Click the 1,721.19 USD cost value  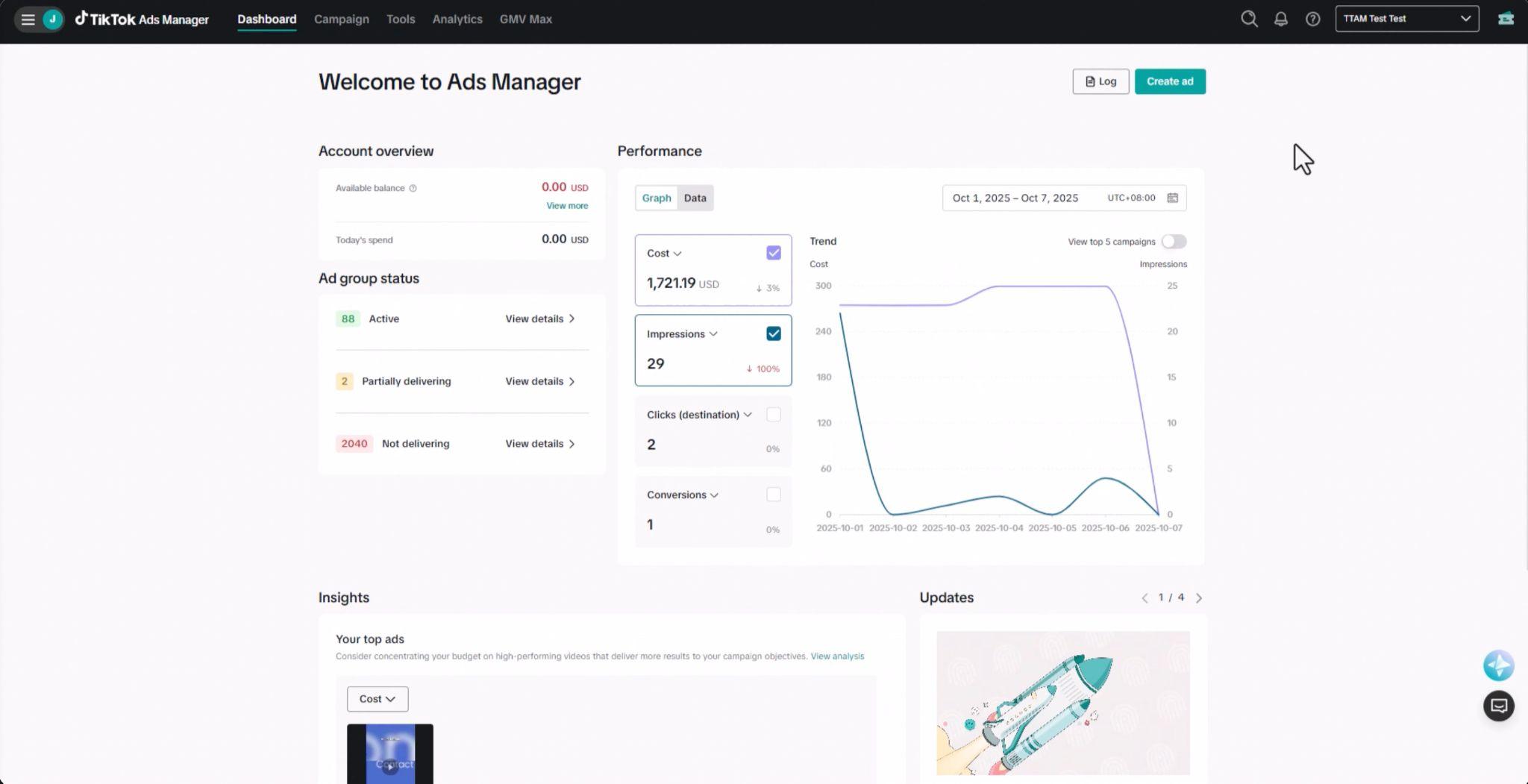click(683, 283)
